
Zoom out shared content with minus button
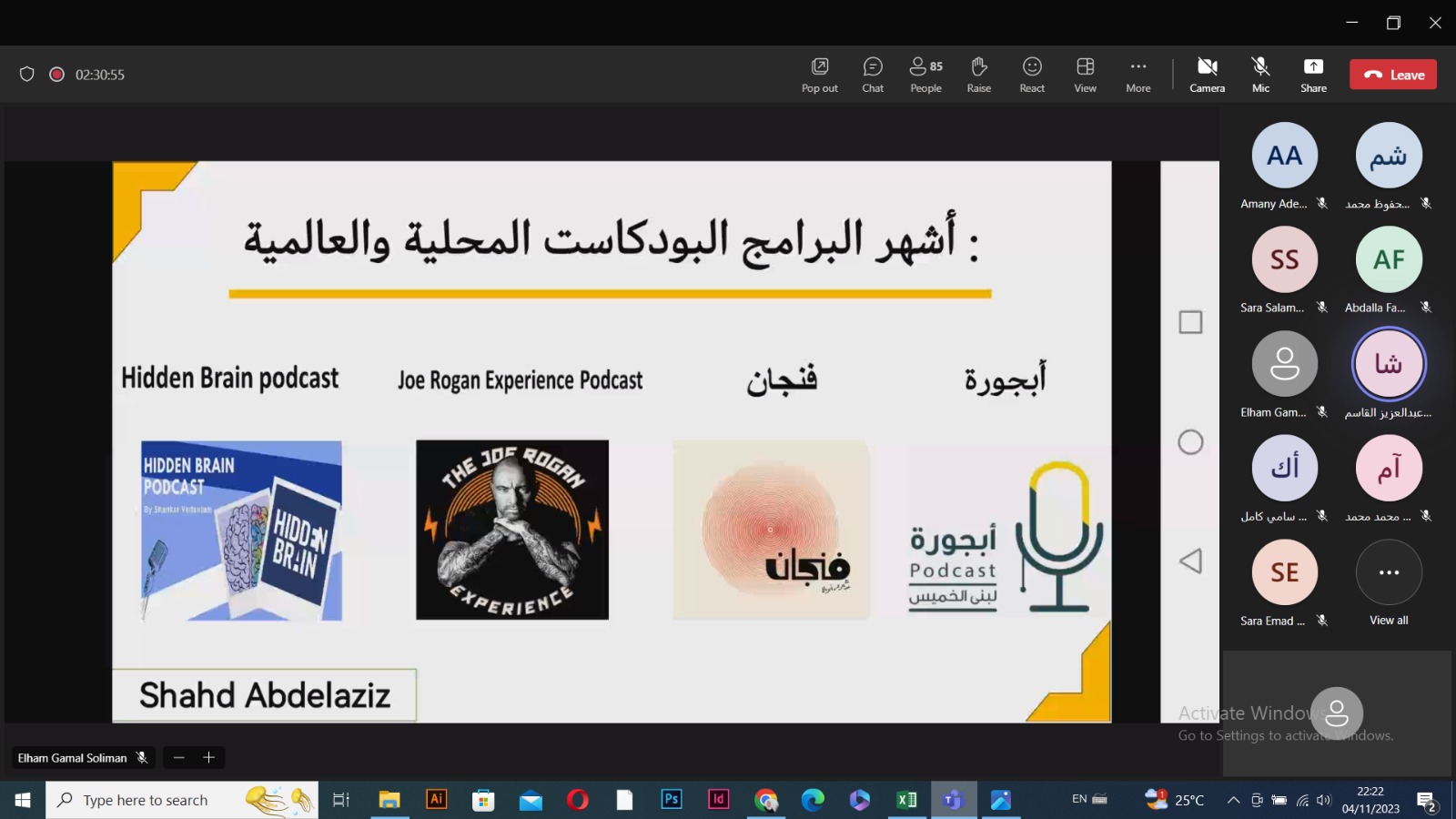[x=178, y=757]
